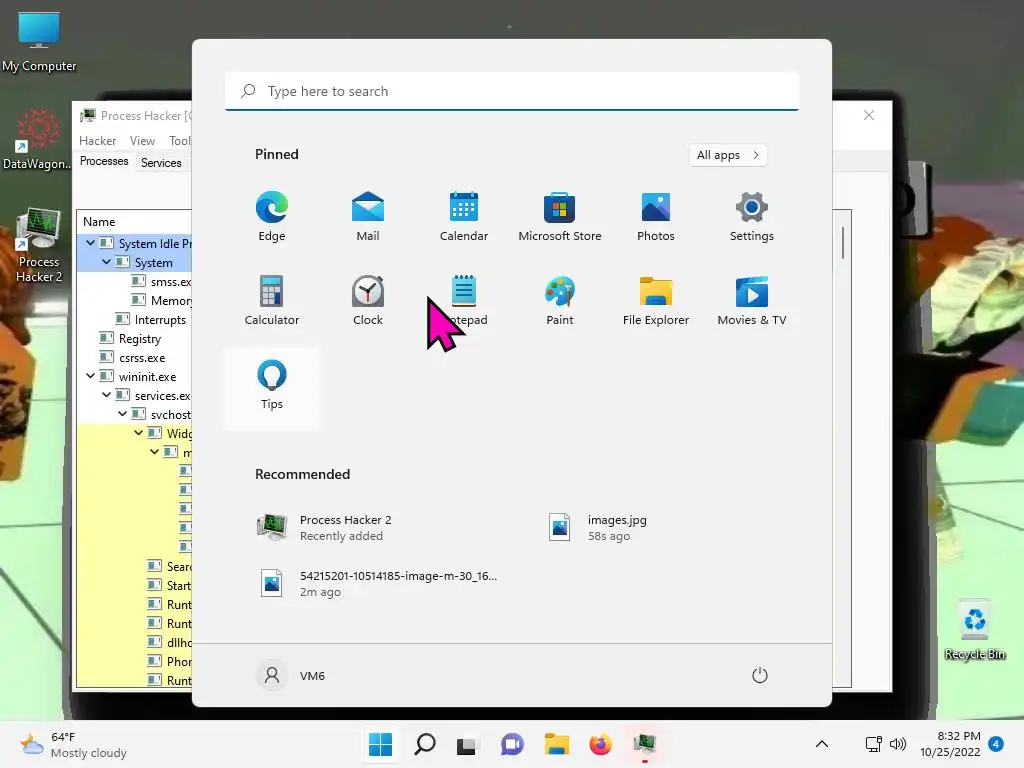Image resolution: width=1024 pixels, height=768 pixels.
Task: Show hidden tray icons chevron
Action: [822, 744]
